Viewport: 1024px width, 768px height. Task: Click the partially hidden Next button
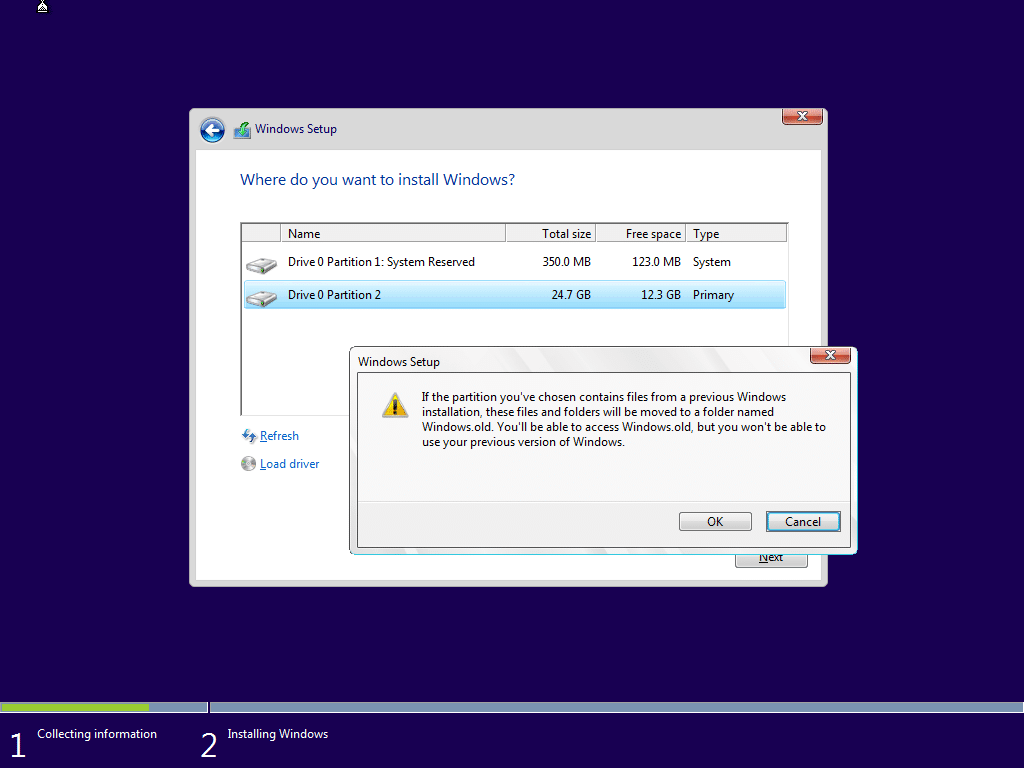(771, 560)
